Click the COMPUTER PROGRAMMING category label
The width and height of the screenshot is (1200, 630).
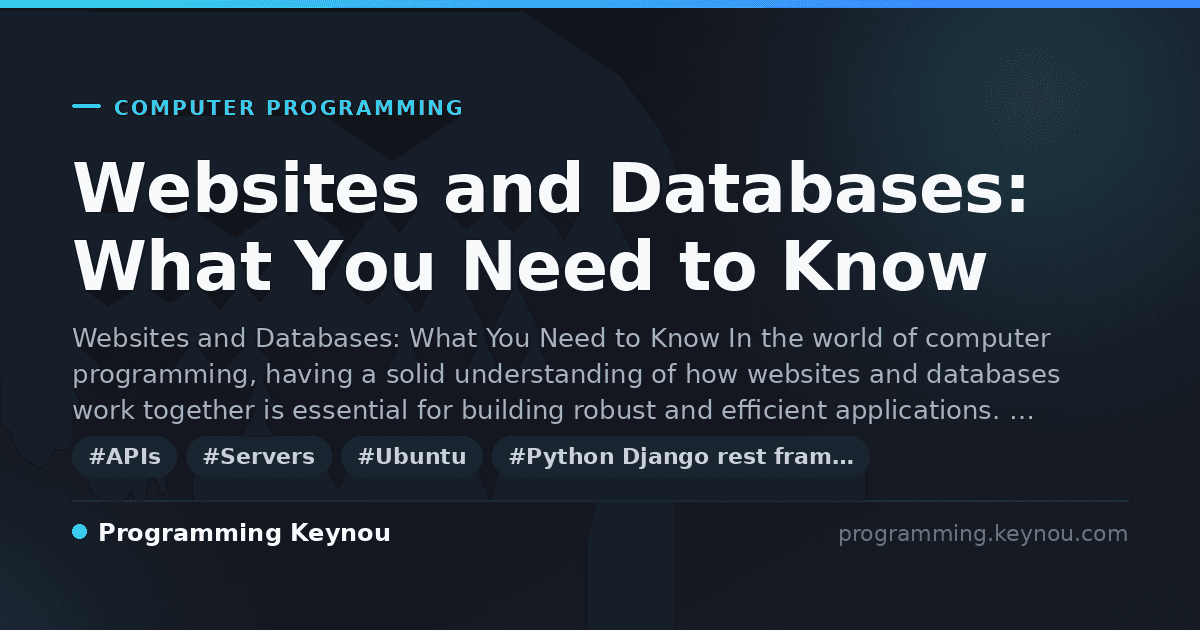[x=289, y=108]
